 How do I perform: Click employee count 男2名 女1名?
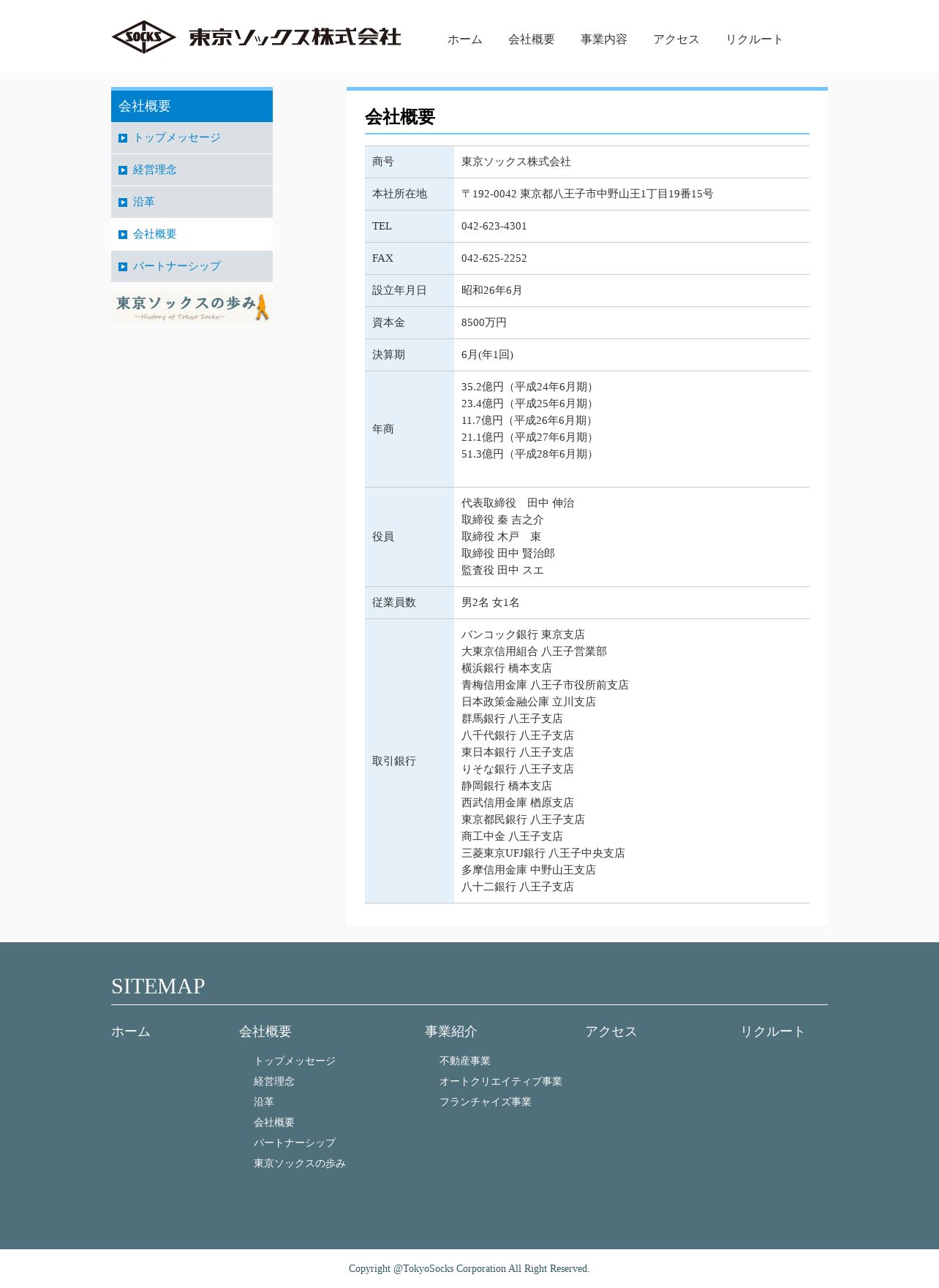491,602
